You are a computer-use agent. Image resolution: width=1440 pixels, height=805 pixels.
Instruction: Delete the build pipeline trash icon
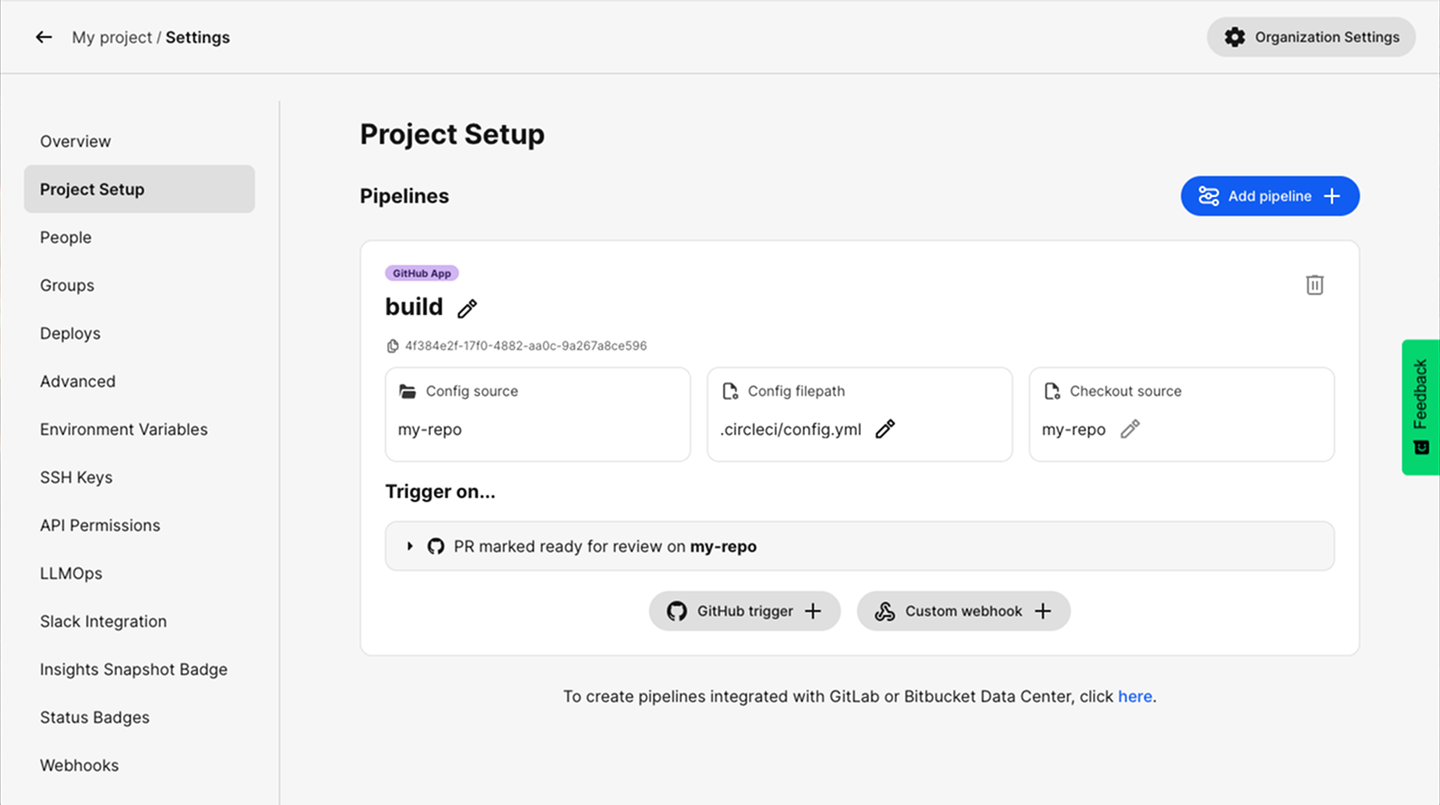1314,285
